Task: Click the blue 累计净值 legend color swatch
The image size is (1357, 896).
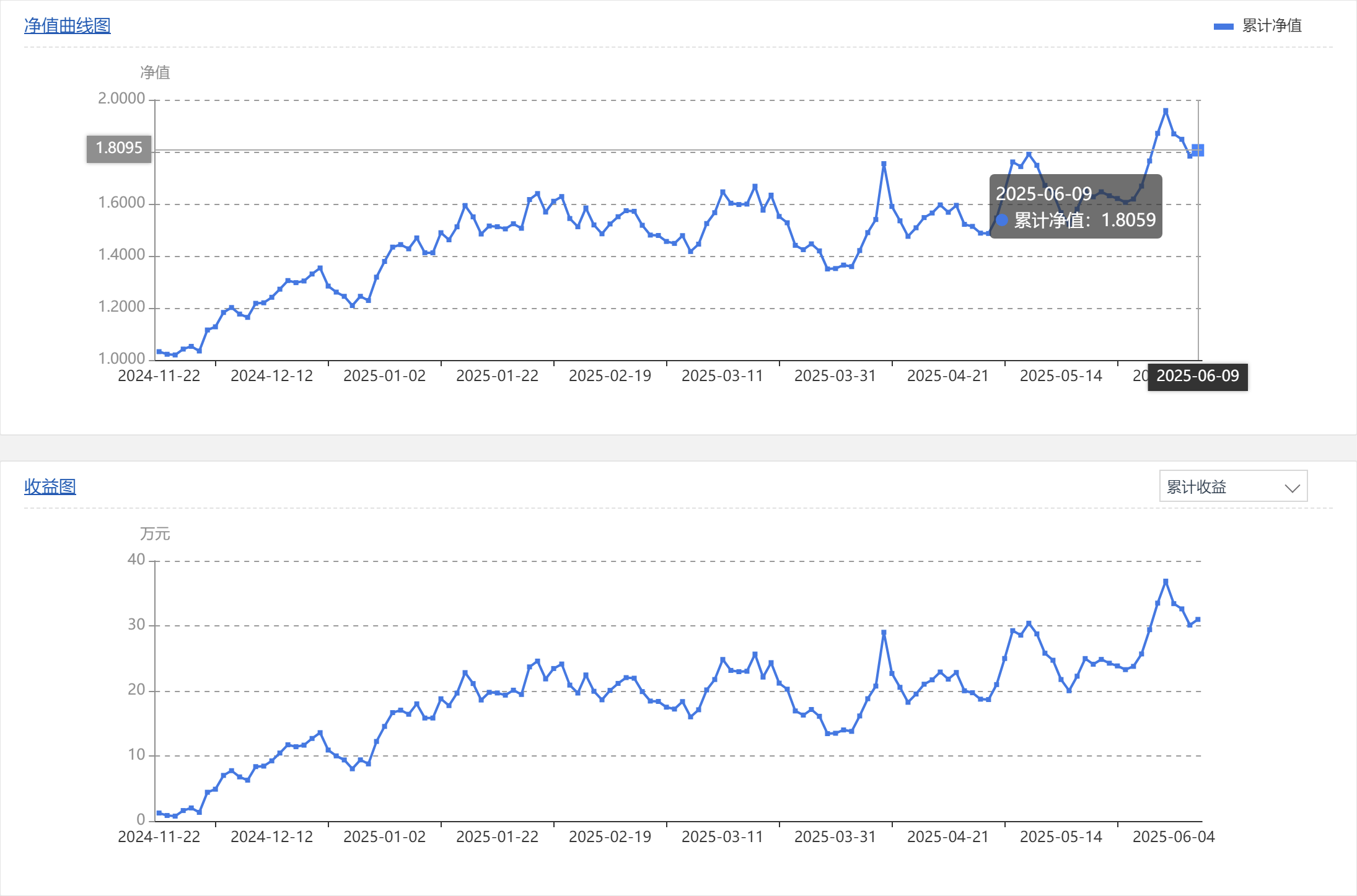Action: 1223,26
